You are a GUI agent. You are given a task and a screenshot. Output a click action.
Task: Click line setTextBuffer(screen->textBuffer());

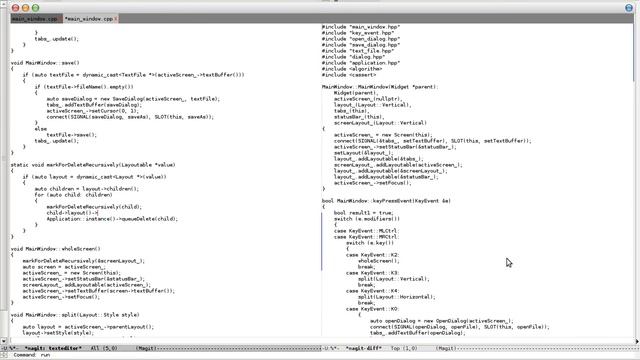coord(99,291)
